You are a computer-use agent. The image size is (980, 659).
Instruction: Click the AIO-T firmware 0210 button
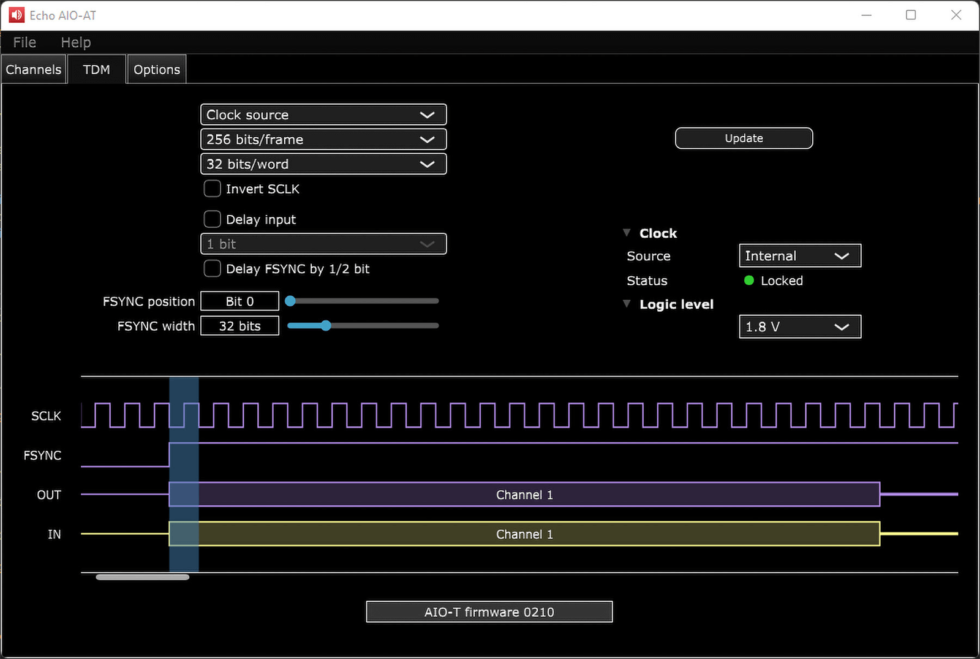pos(489,611)
